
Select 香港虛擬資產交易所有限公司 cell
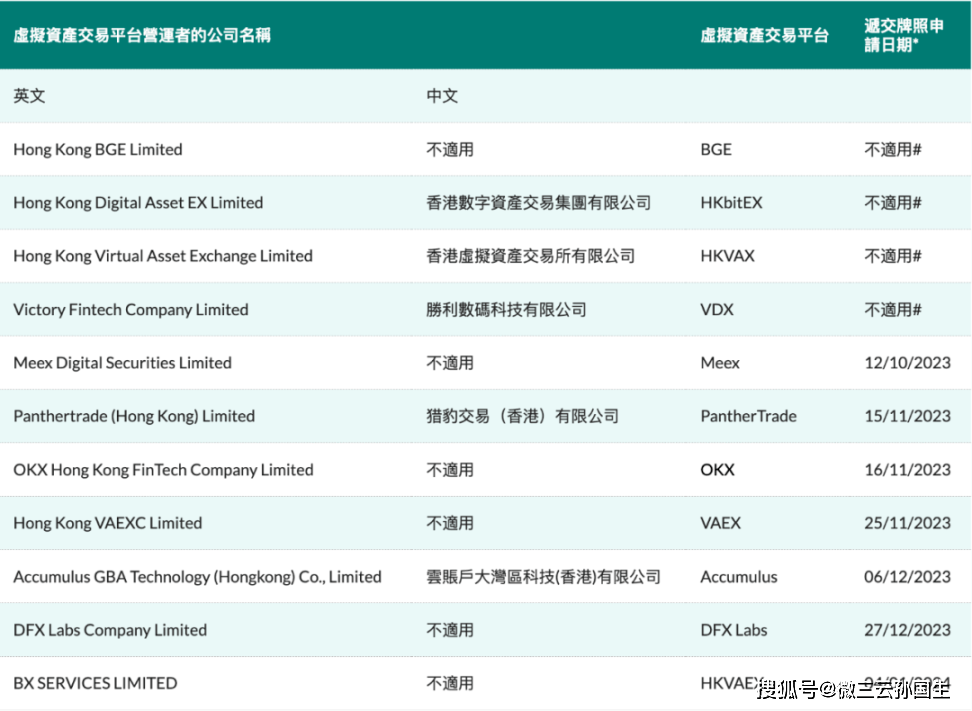pyautogui.click(x=528, y=255)
